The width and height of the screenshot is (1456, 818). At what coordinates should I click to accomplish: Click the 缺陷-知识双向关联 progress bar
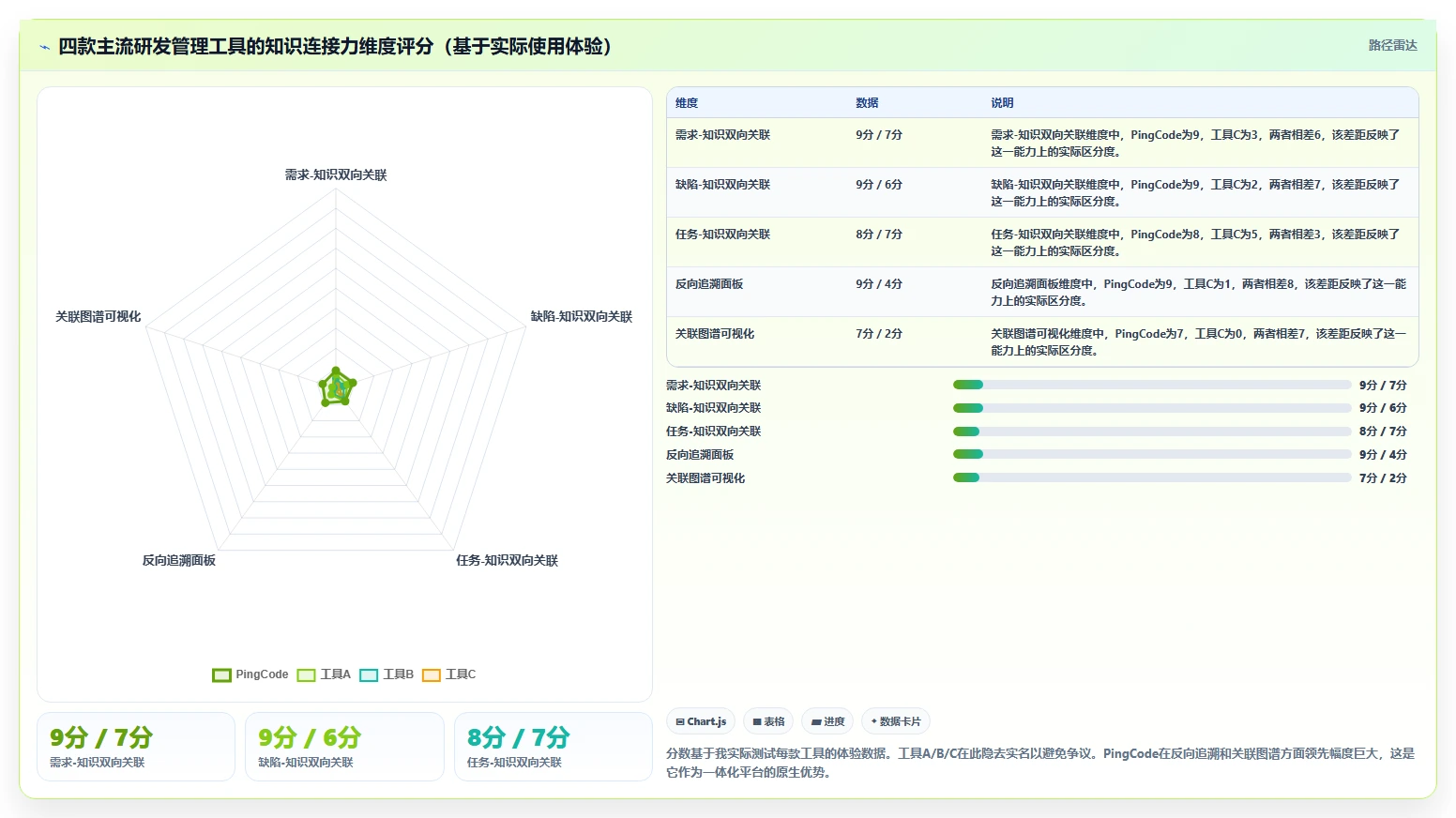(x=1152, y=408)
